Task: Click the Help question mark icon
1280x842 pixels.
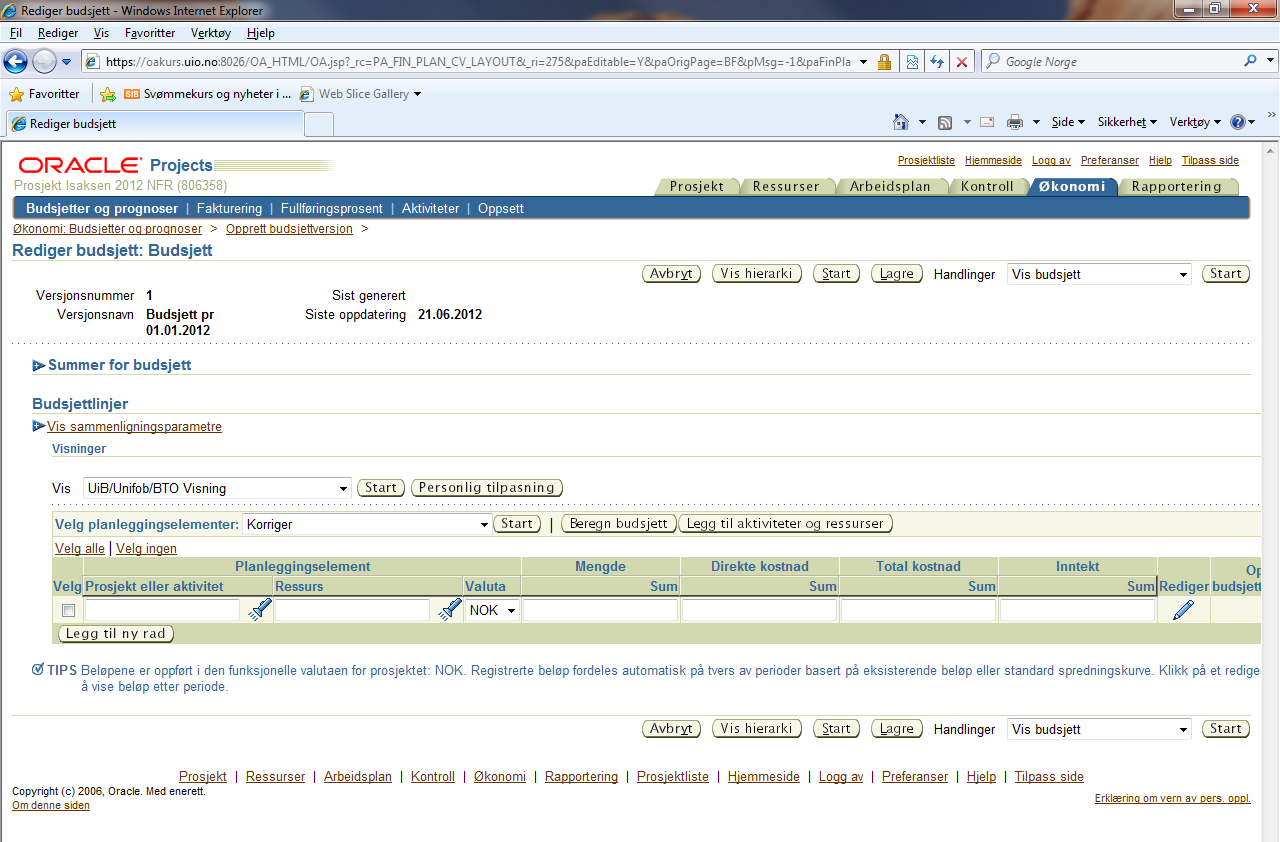Action: (1238, 122)
